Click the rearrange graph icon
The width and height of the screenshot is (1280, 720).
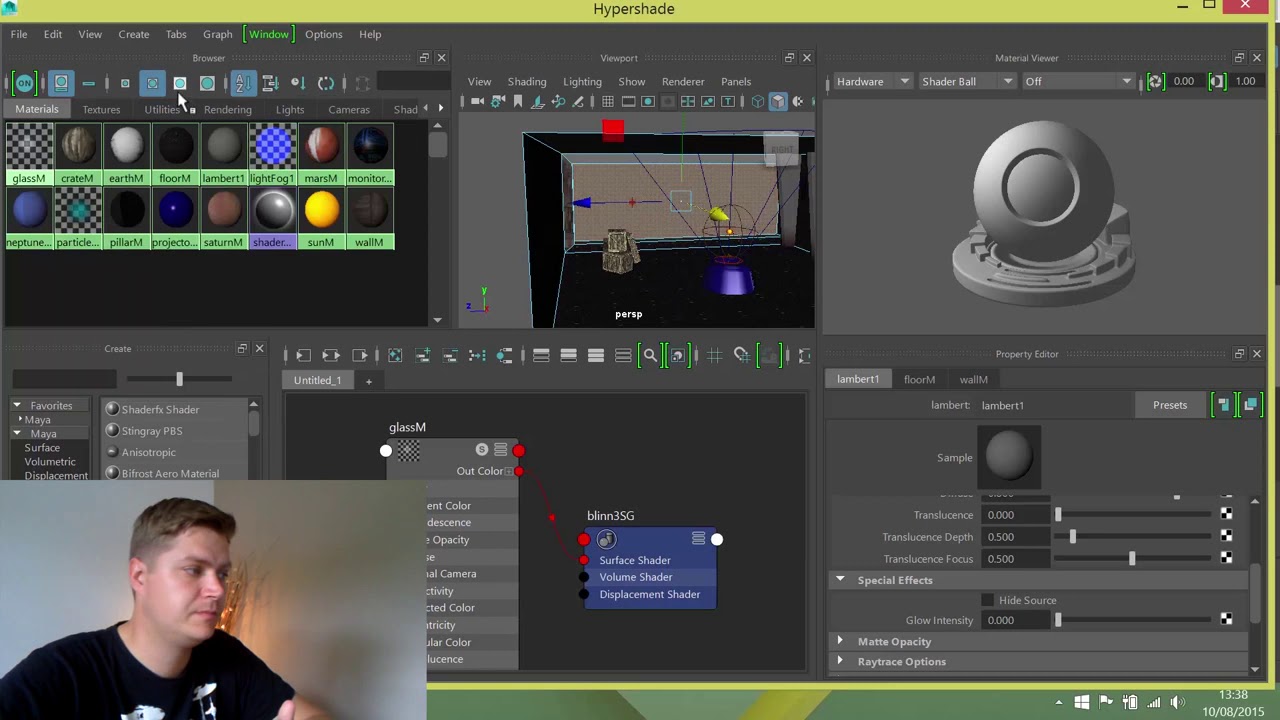(x=477, y=355)
